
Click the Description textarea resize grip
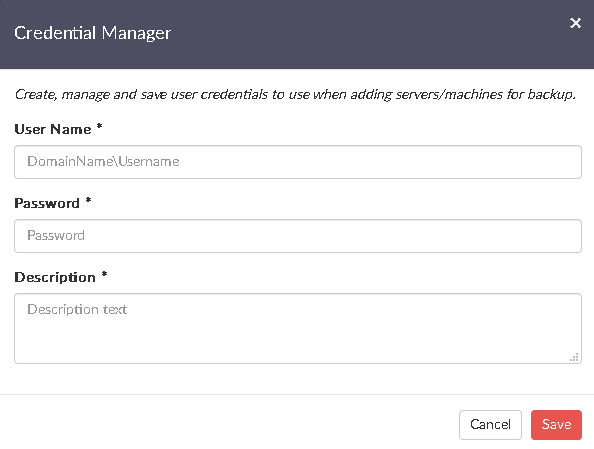(574, 357)
